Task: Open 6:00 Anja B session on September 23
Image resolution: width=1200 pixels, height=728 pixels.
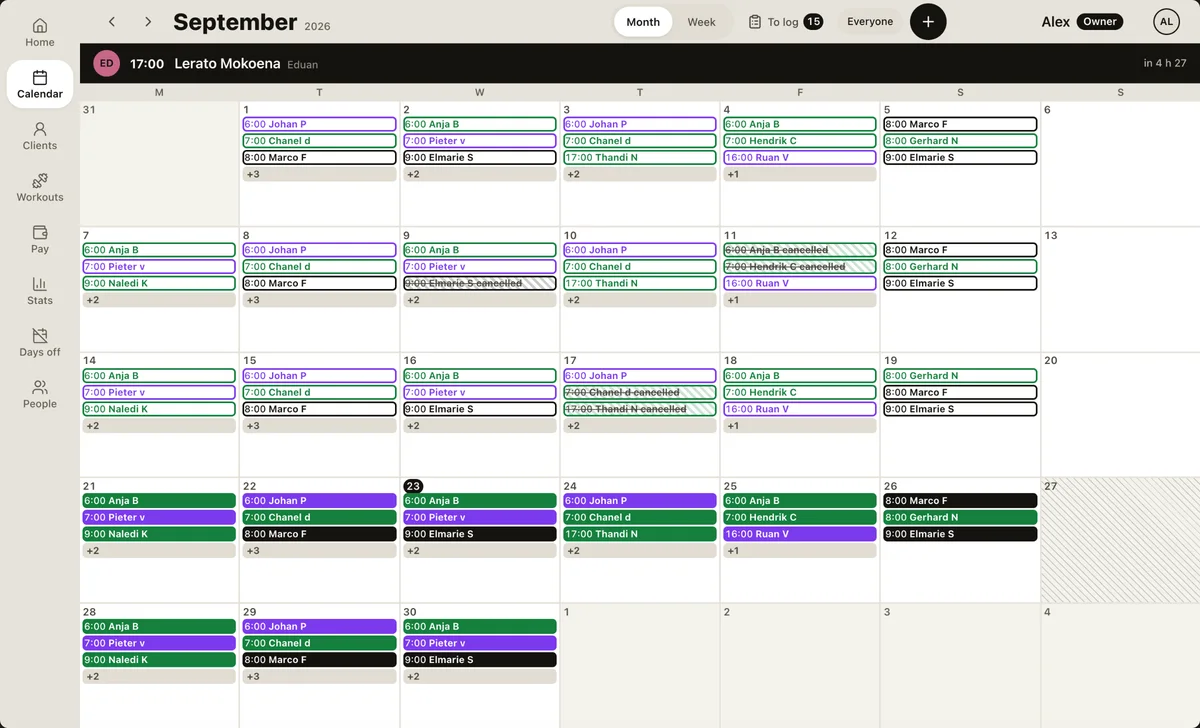Action: [479, 501]
